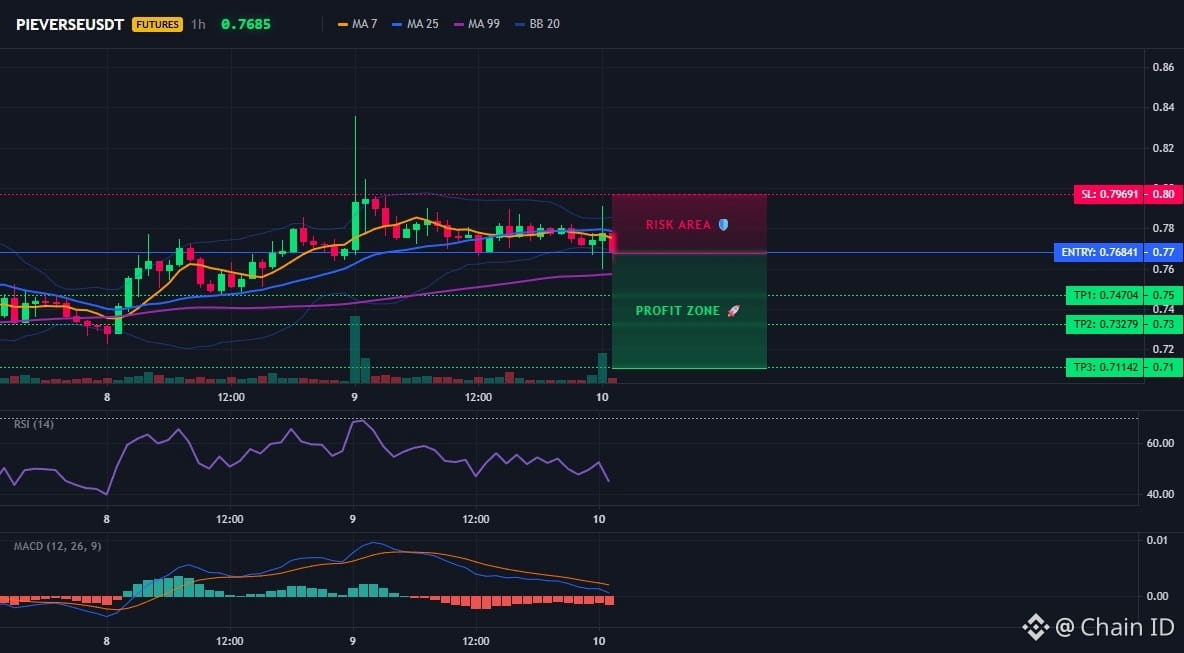The height and width of the screenshot is (653, 1184).
Task: Click the ENTRY: 0.76841 price label
Action: pos(1099,252)
